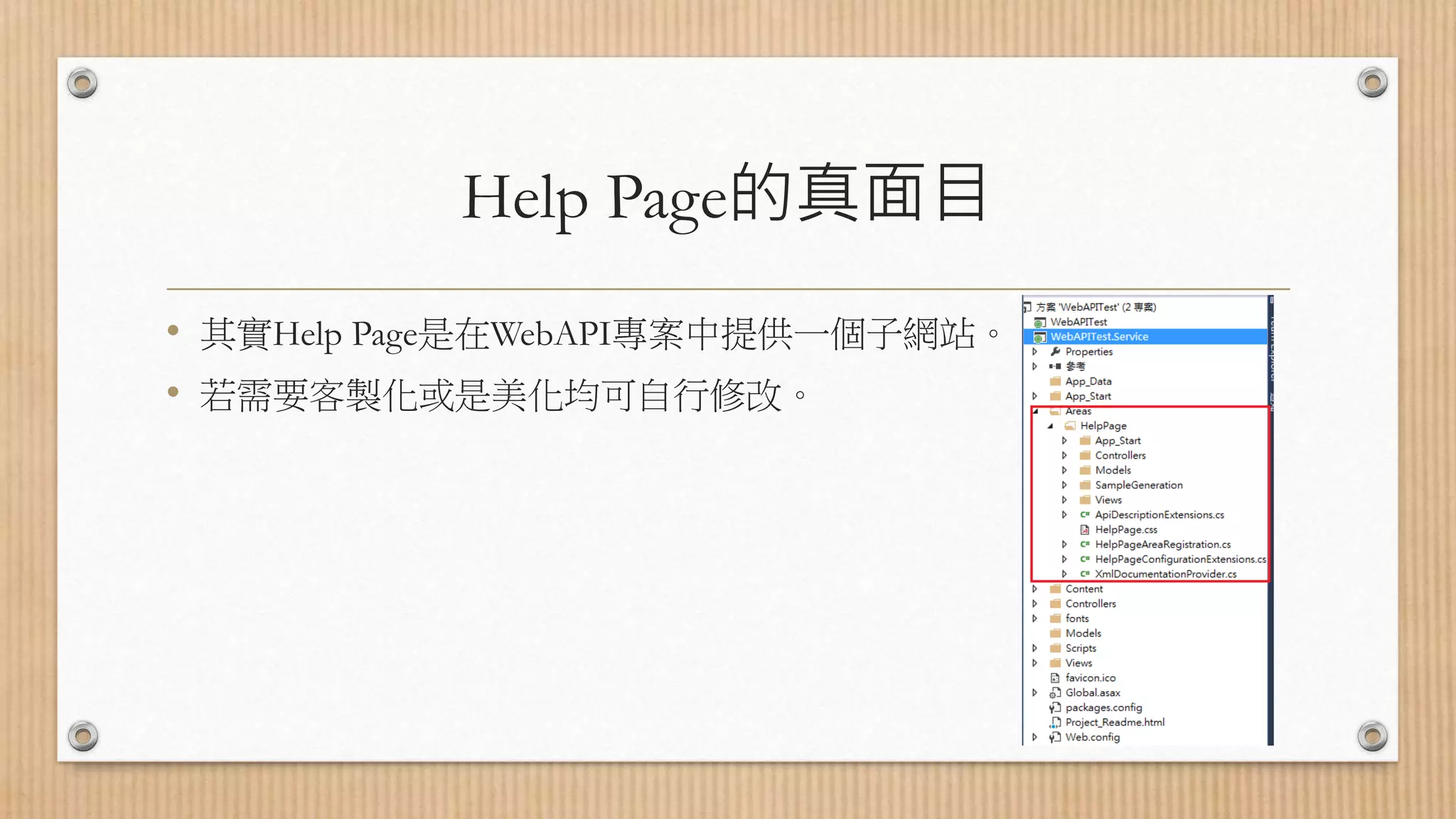Click the favicon.ico file icon
This screenshot has height=819, width=1456.
[1055, 678]
